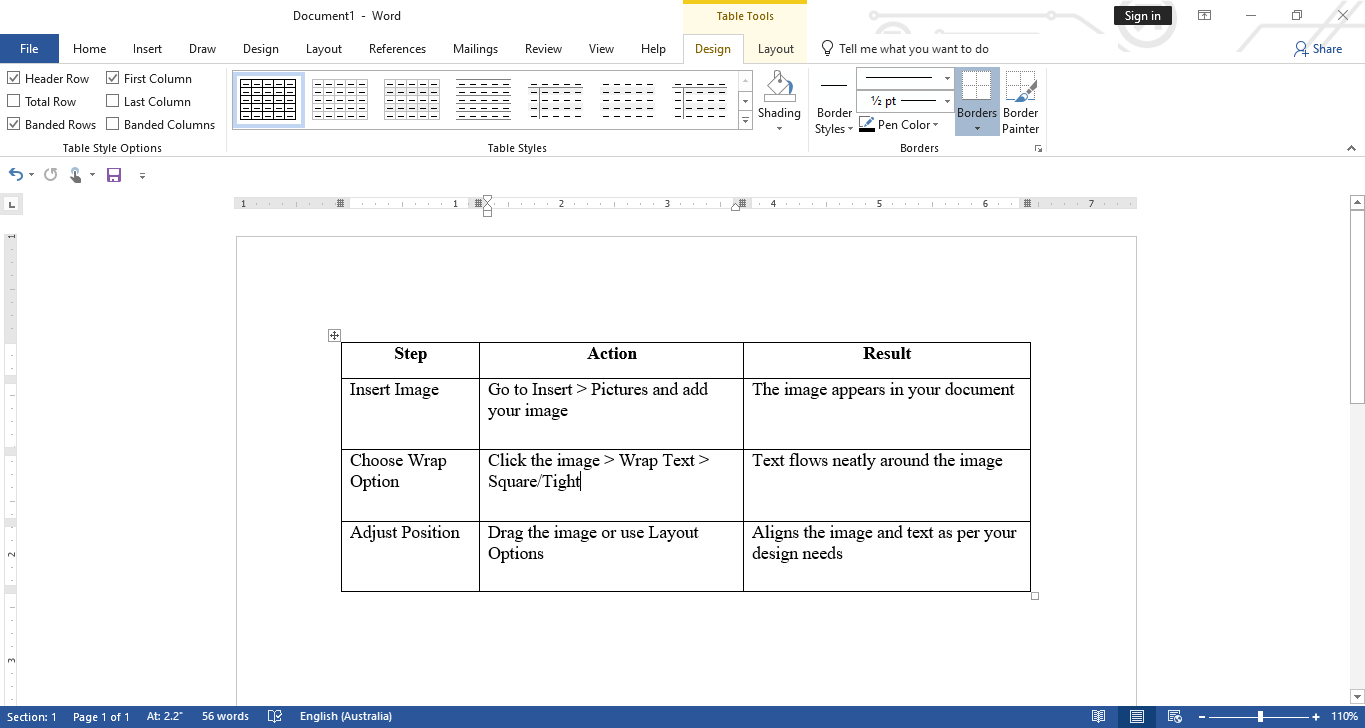Enable the Total Row checkbox
Screen dimensions: 1365x728
13,101
